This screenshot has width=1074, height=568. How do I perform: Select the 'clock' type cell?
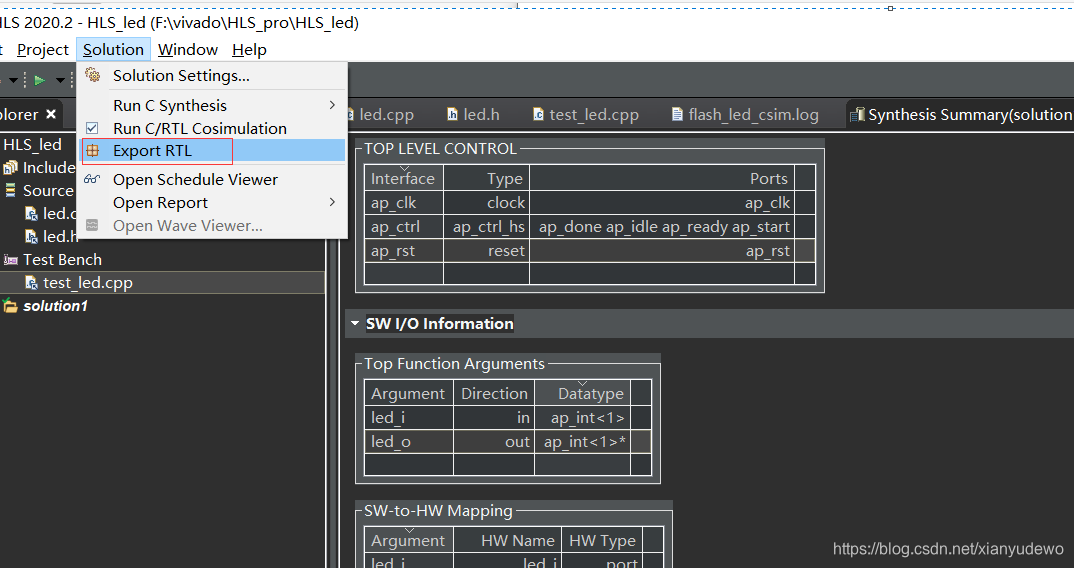[486, 203]
